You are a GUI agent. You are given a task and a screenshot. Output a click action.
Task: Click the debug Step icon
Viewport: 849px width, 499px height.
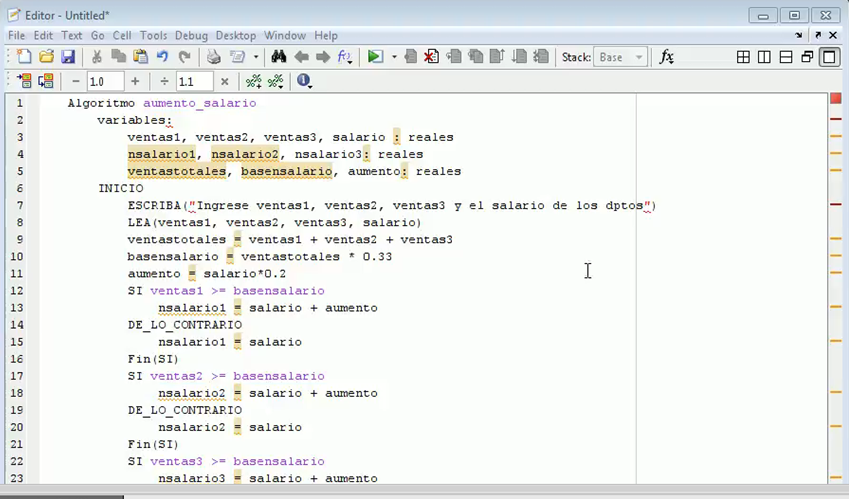point(454,57)
